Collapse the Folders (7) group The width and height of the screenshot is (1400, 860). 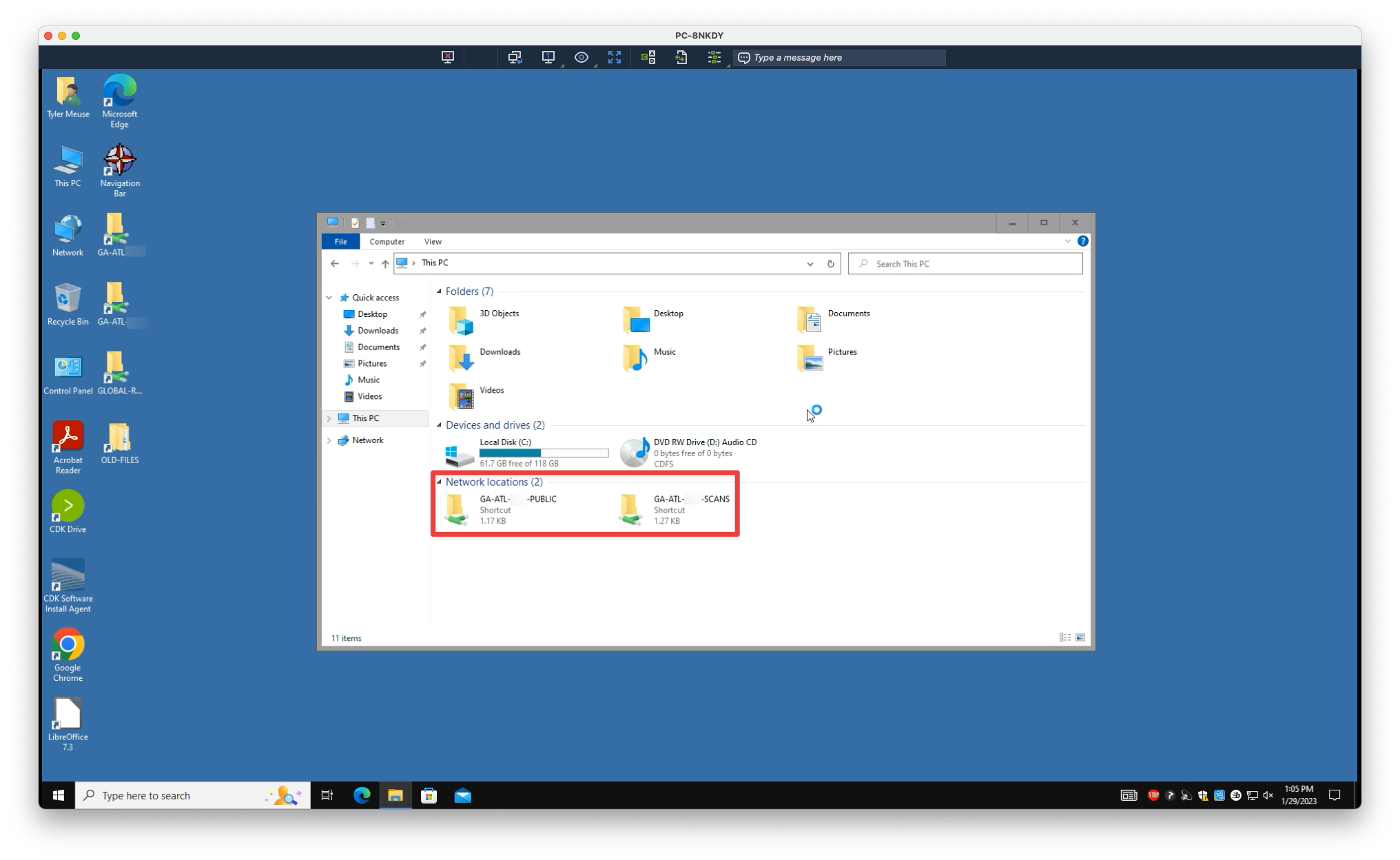(439, 291)
